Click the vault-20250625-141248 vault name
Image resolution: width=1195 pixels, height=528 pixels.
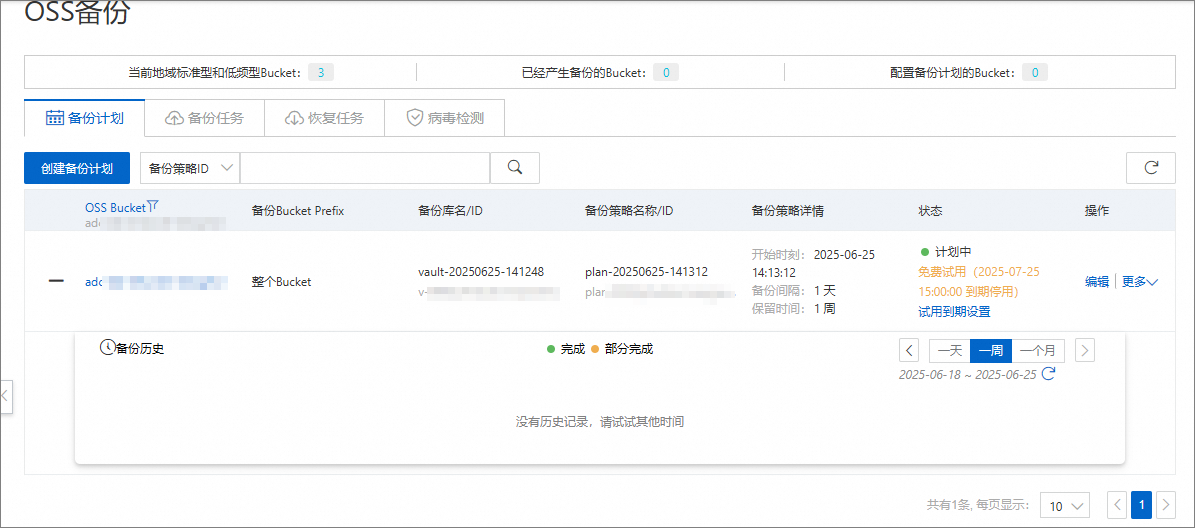(481, 272)
